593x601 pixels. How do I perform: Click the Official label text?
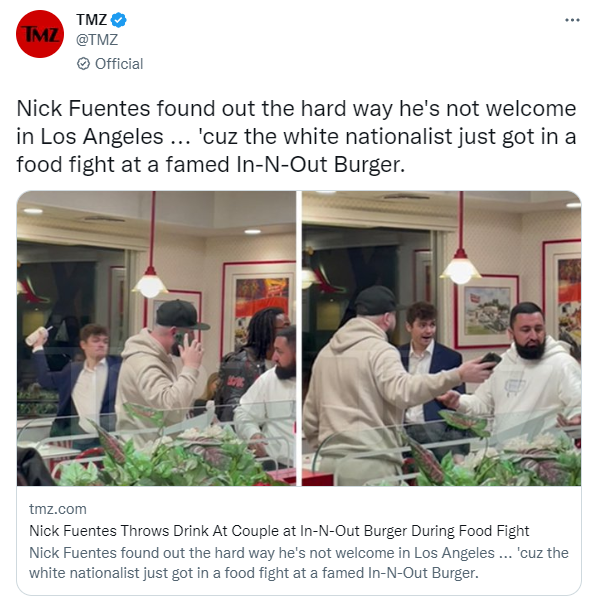coord(119,64)
